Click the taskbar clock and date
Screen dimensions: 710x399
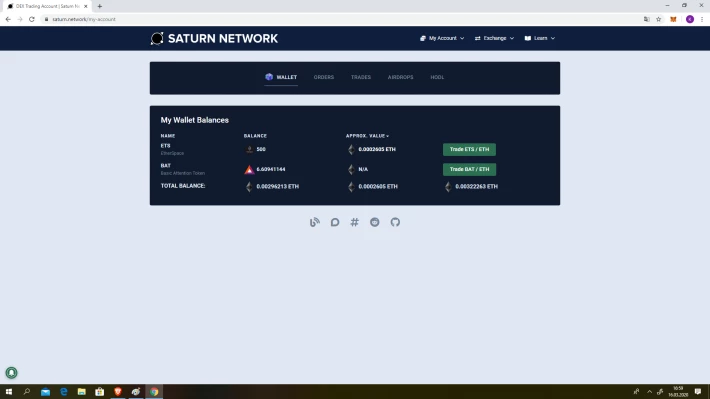tap(678, 392)
